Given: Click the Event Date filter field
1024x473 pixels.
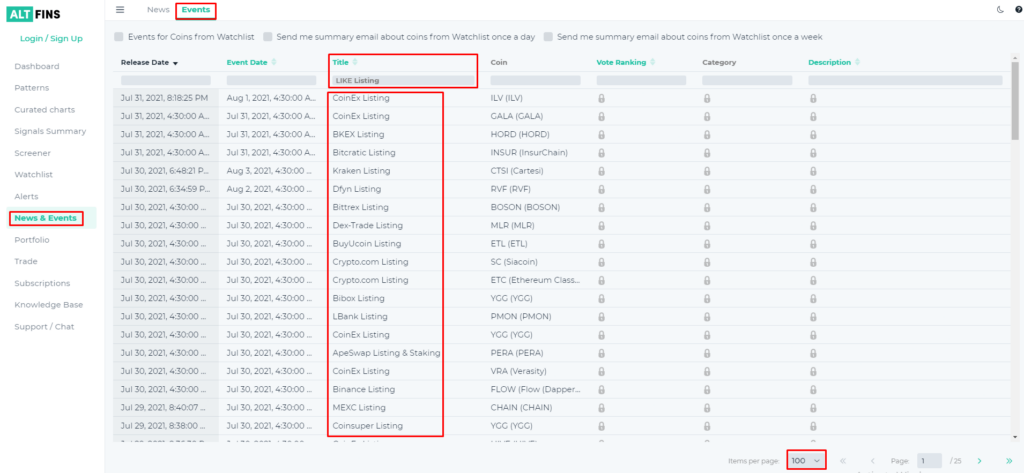Looking at the screenshot, I should [272, 80].
